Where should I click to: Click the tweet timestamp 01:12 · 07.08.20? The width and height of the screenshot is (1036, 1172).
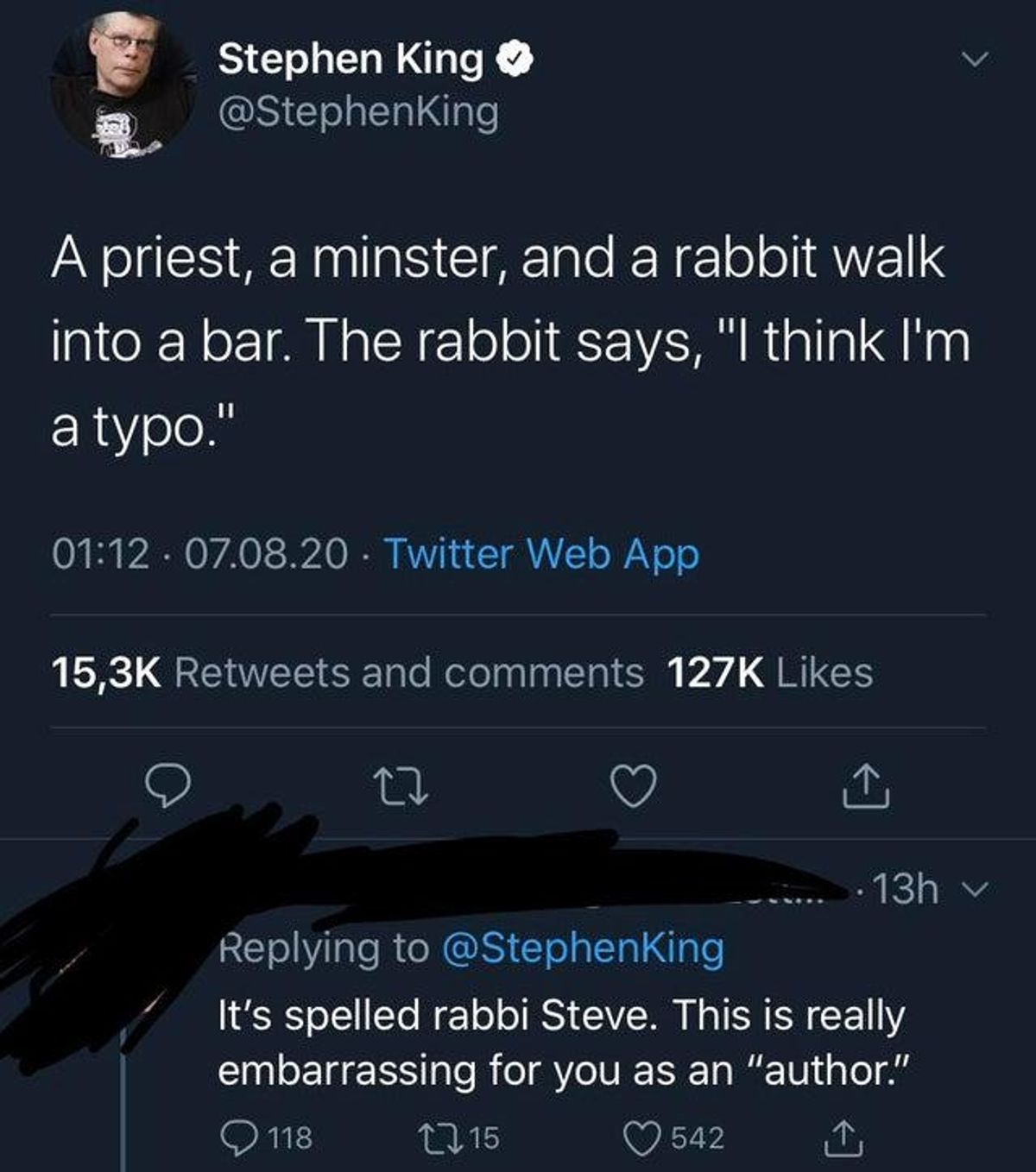click(x=200, y=554)
